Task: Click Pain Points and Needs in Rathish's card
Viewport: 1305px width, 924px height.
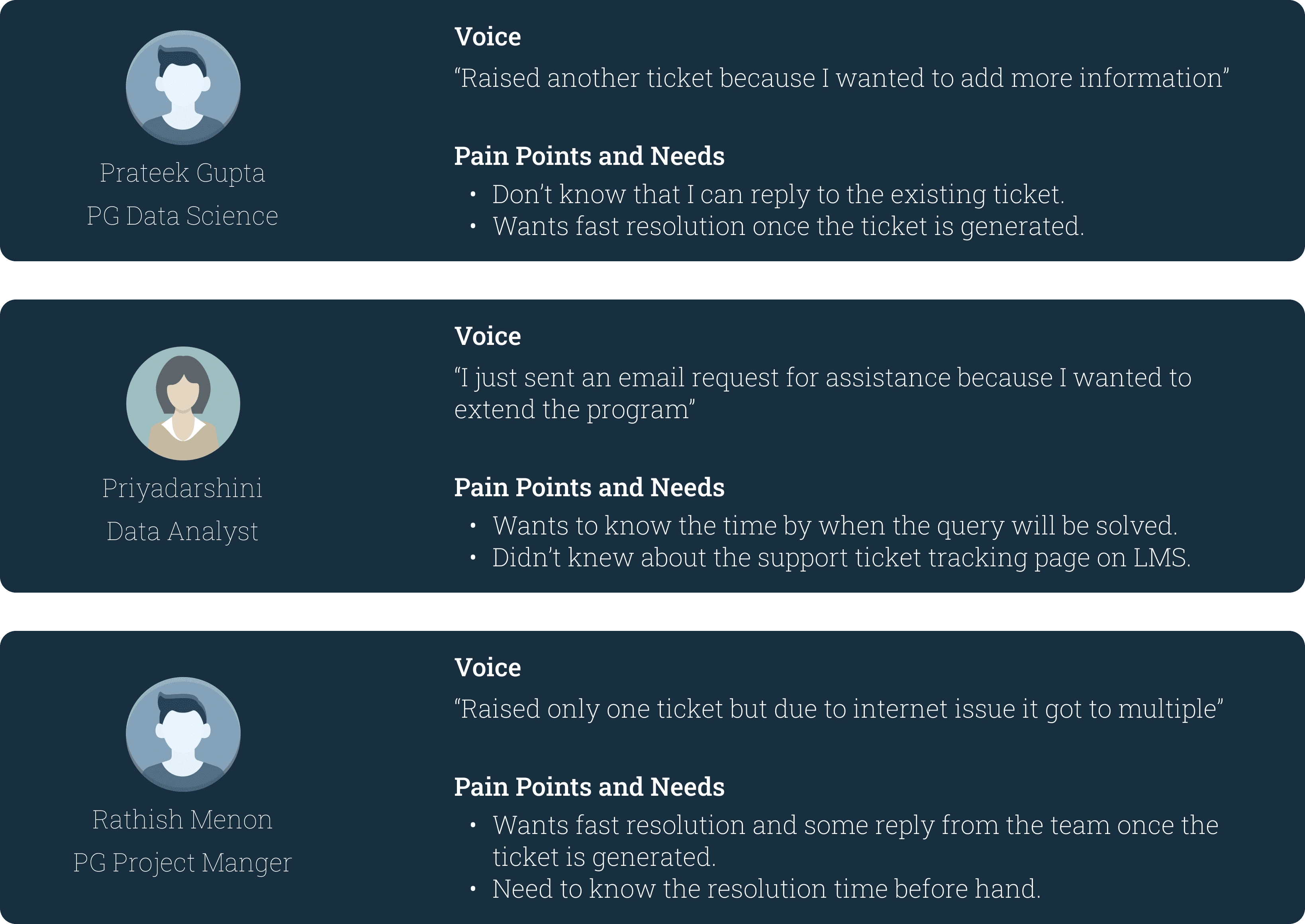Action: pyautogui.click(x=590, y=787)
